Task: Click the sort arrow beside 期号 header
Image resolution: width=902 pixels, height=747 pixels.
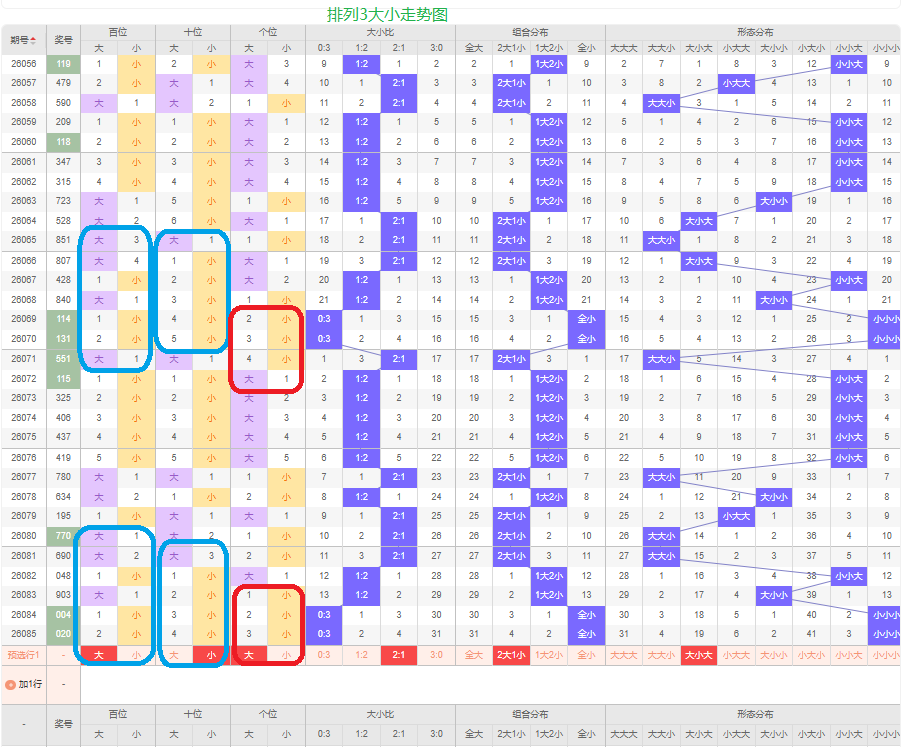Action: tap(32, 40)
